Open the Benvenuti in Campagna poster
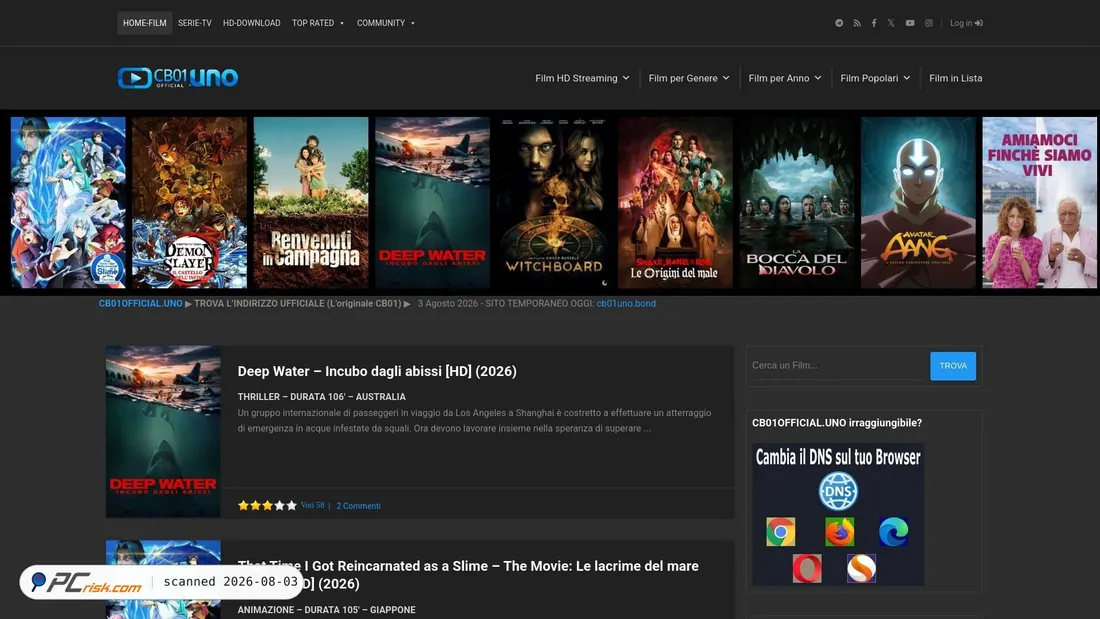Image resolution: width=1100 pixels, height=619 pixels. [311, 202]
